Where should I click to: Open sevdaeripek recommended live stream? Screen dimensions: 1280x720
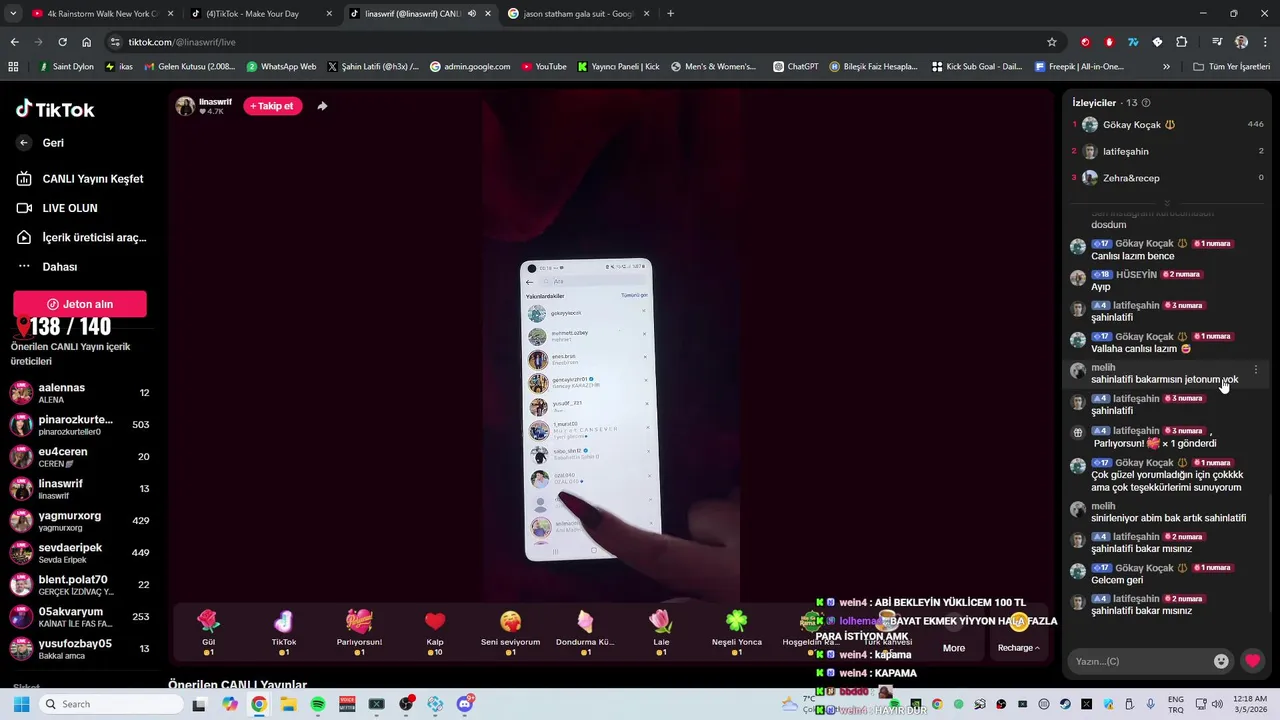click(x=80, y=553)
